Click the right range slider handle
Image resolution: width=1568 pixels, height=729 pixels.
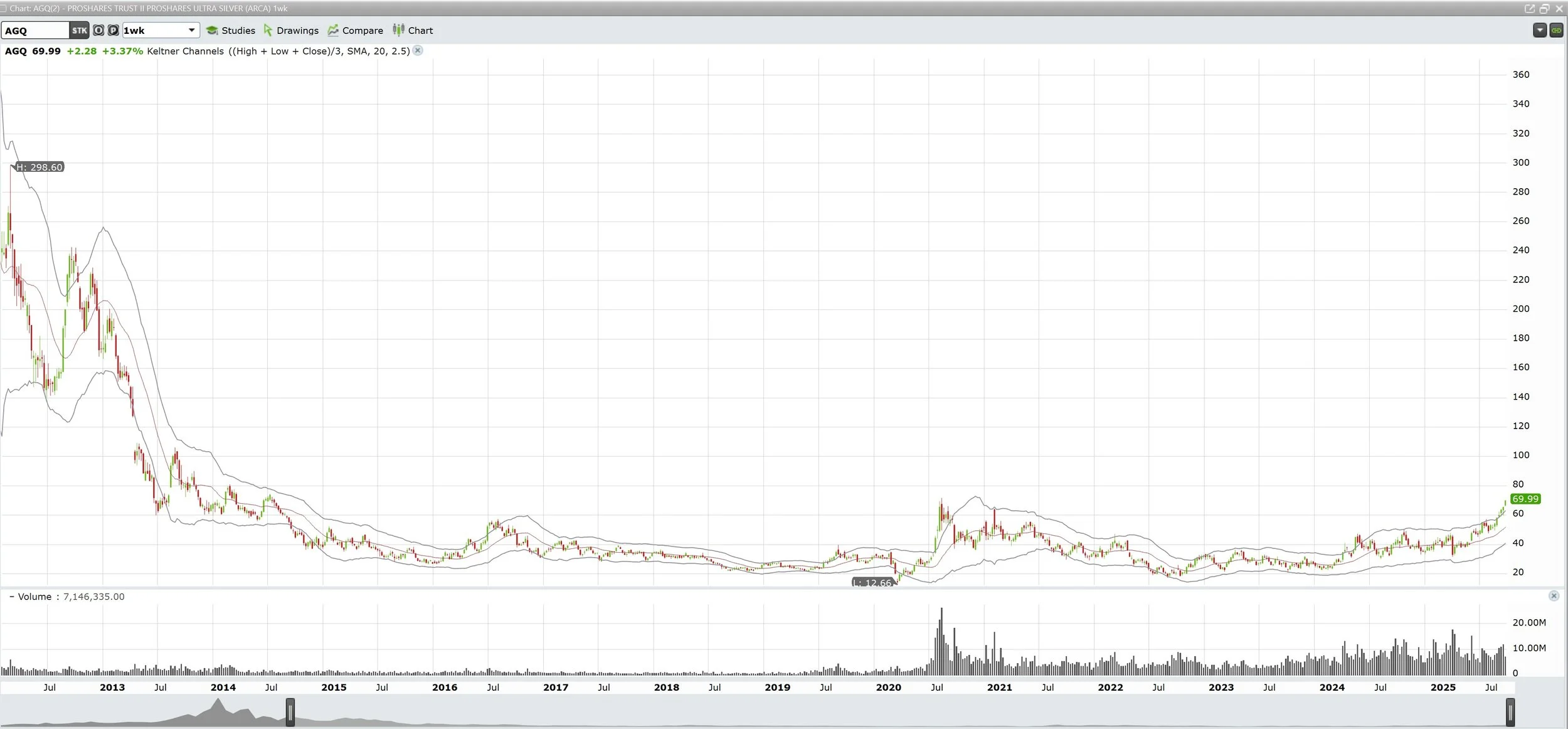(x=1510, y=712)
